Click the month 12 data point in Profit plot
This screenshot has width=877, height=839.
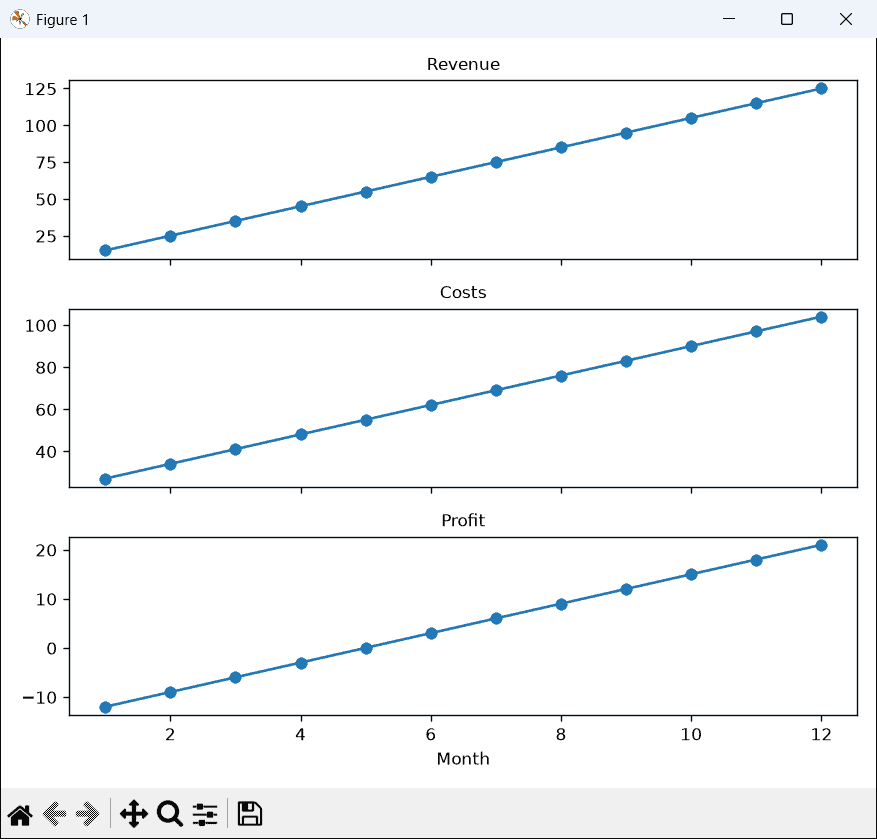[821, 545]
